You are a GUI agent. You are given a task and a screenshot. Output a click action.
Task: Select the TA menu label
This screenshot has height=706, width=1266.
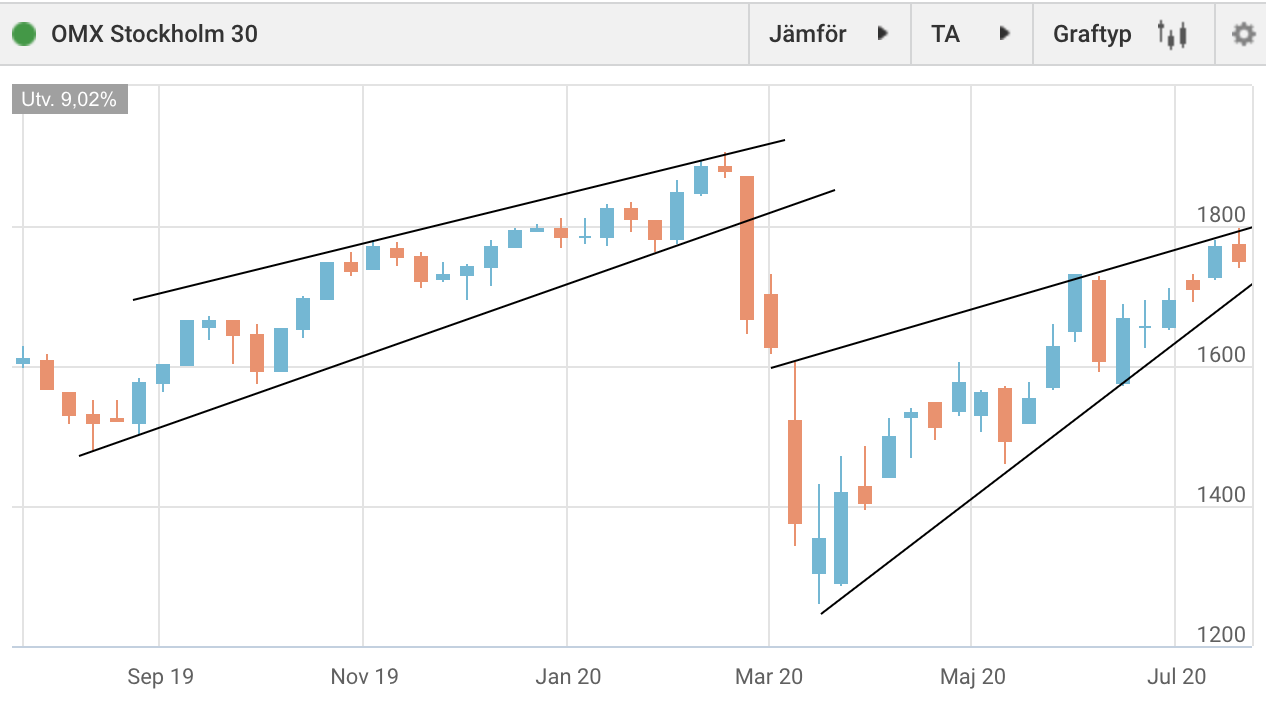tap(945, 34)
